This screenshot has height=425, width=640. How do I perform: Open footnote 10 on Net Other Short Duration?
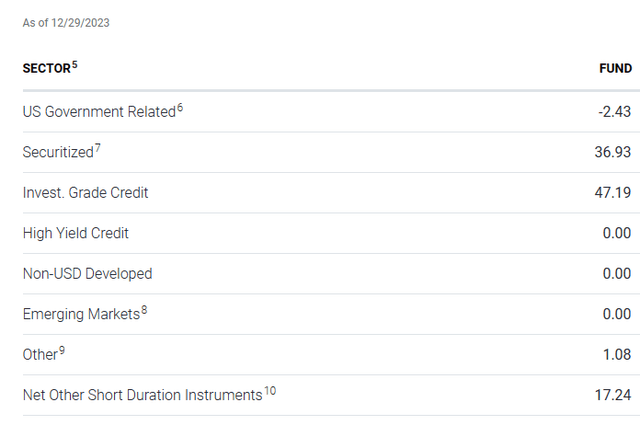tap(270, 391)
